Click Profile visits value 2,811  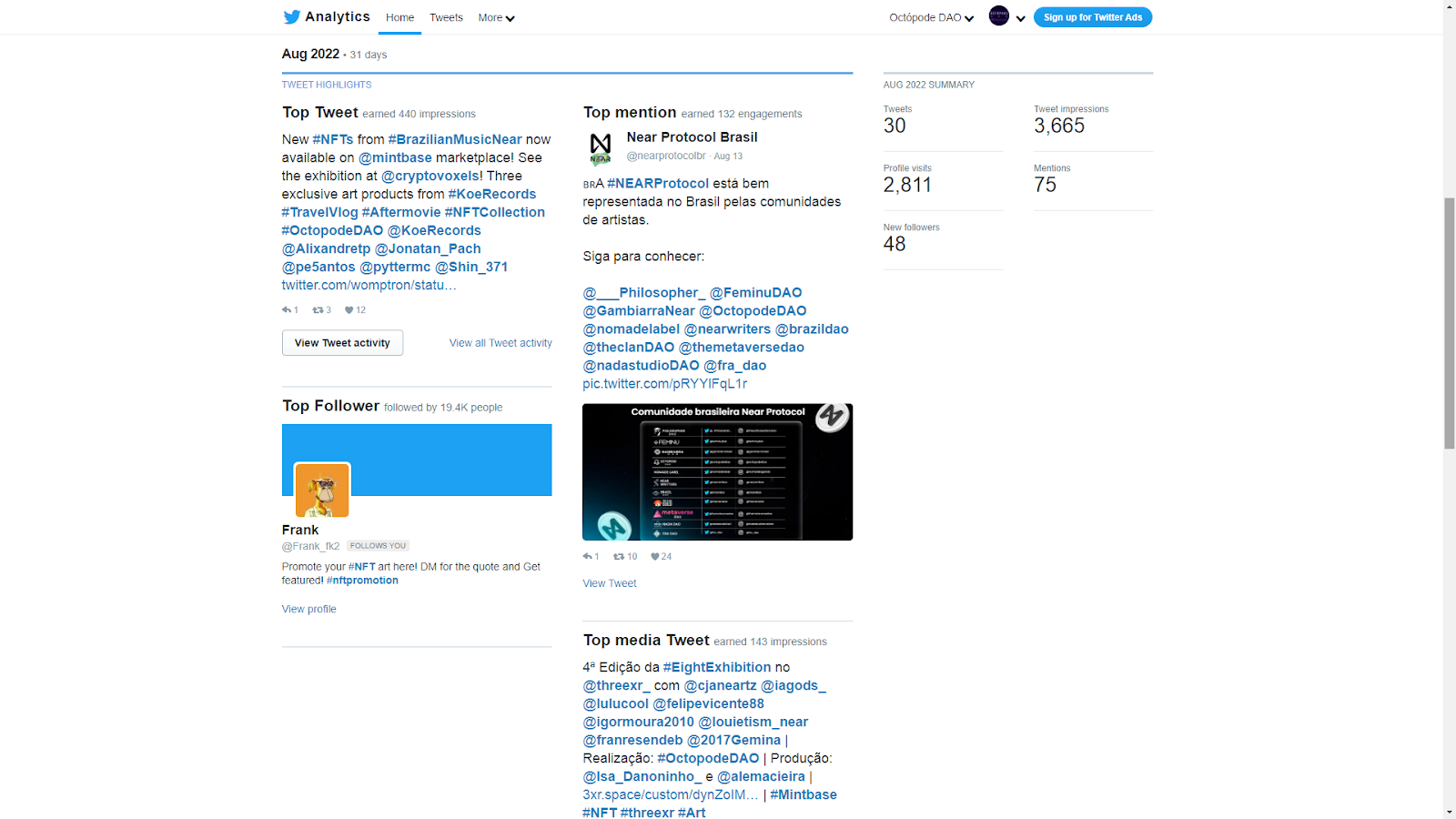click(x=907, y=185)
